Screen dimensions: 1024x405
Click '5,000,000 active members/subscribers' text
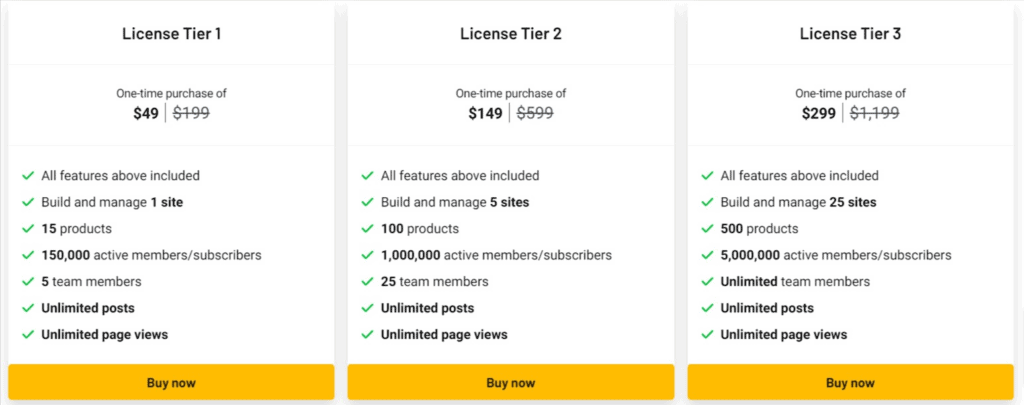point(836,255)
